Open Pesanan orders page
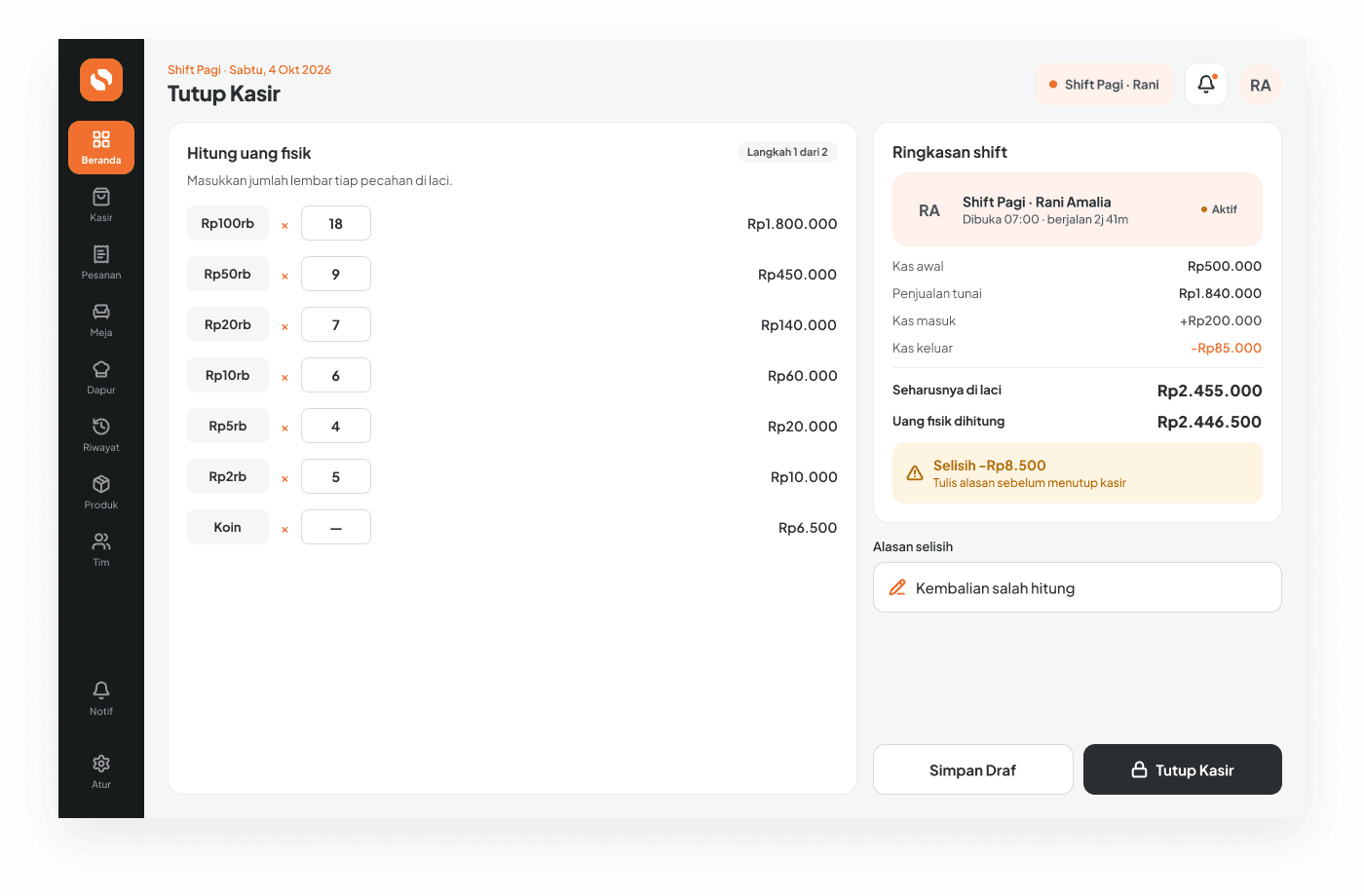The height and width of the screenshot is (896, 1364). 101,262
